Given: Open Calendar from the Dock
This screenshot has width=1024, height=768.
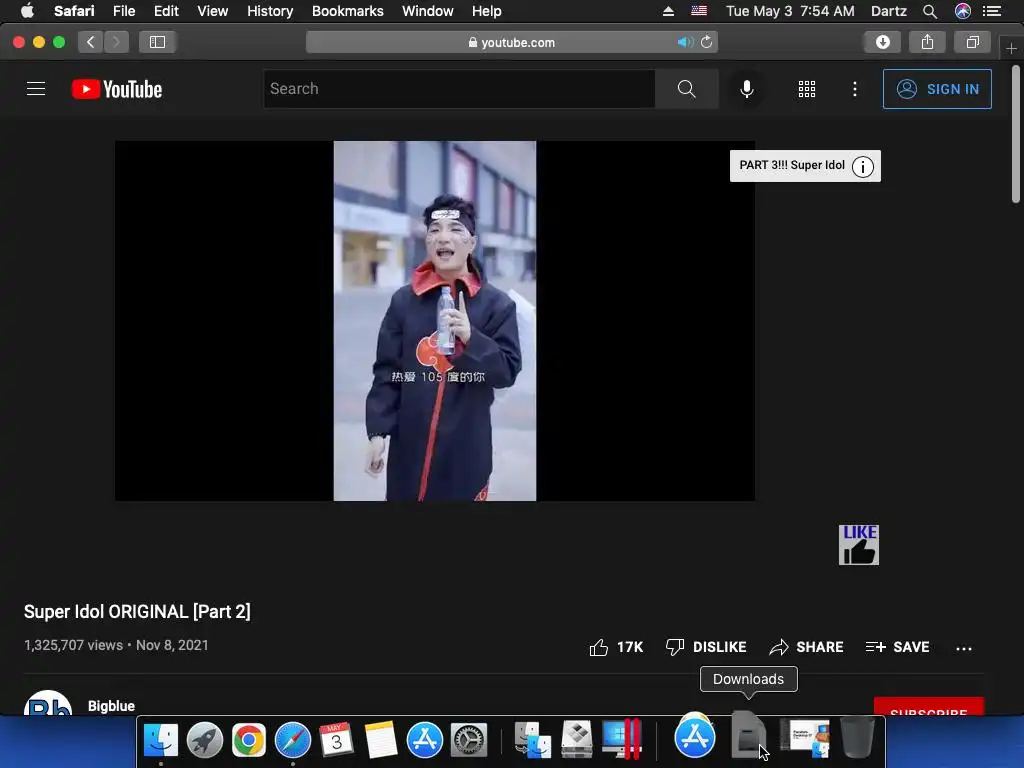Looking at the screenshot, I should point(336,740).
